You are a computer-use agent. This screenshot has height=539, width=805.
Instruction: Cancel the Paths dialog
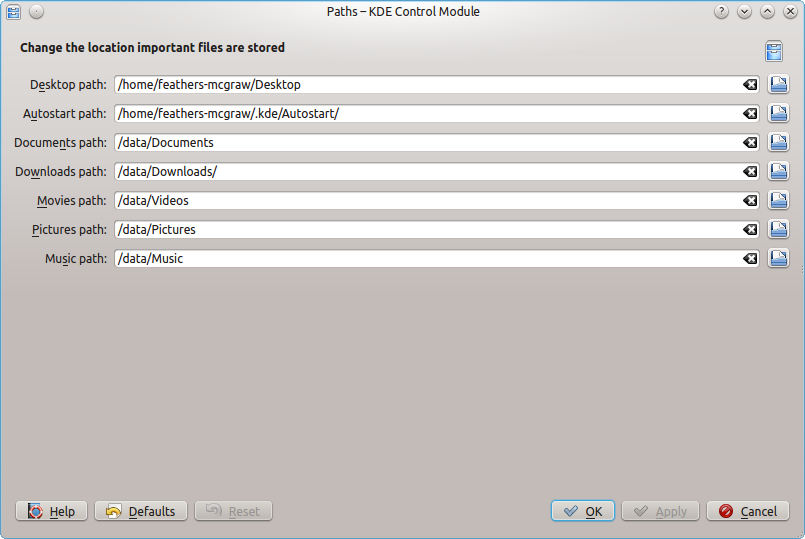coord(747,511)
